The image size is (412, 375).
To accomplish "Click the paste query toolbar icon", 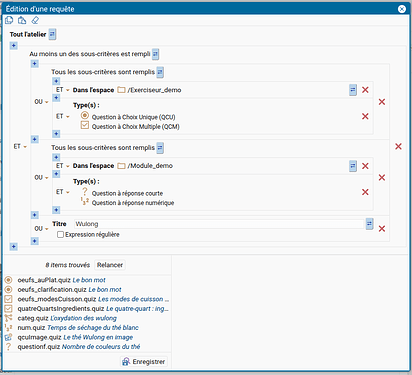I will pyautogui.click(x=22, y=20).
